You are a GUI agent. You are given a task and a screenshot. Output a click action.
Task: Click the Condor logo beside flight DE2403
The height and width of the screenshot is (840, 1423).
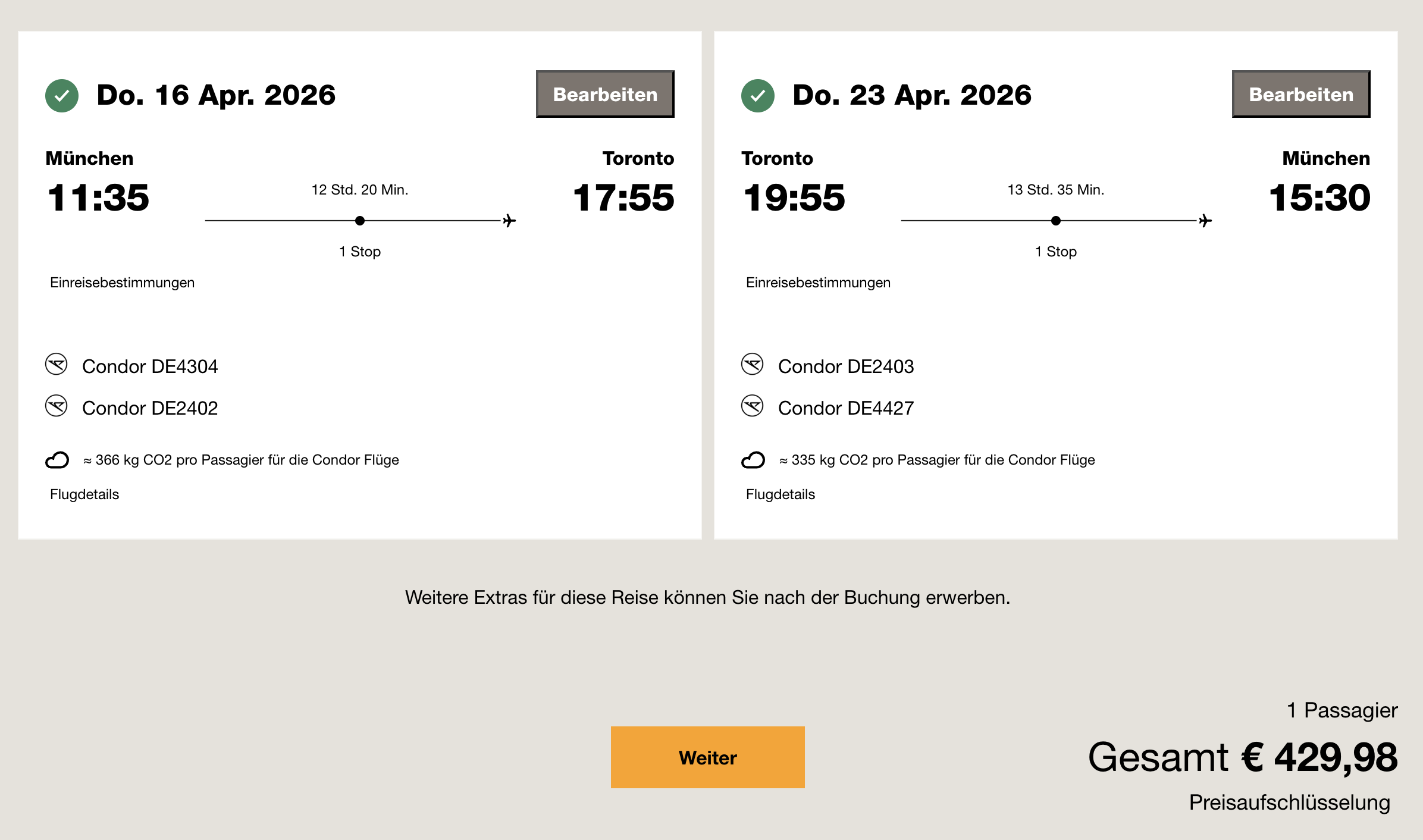click(752, 364)
